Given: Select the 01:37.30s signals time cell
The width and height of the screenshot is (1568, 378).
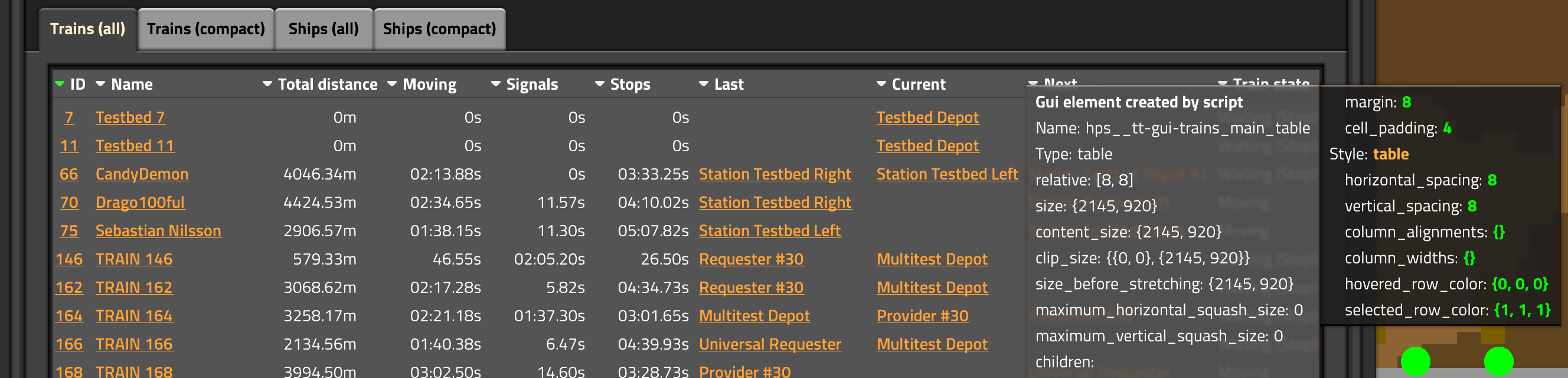Looking at the screenshot, I should click(549, 316).
